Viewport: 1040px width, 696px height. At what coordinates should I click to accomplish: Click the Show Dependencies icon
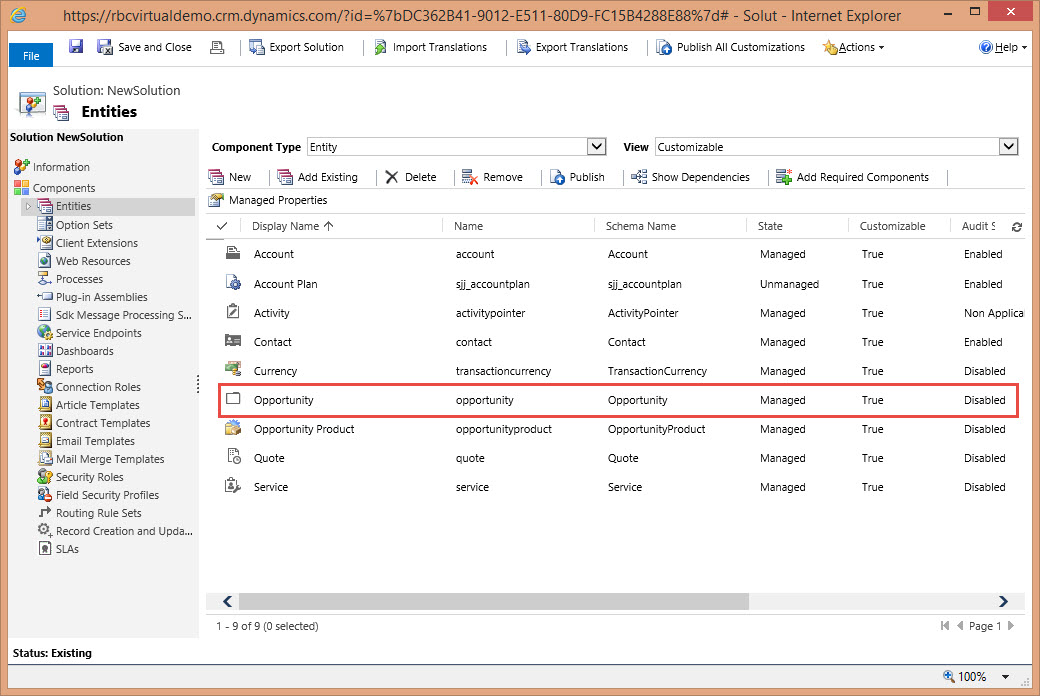(639, 177)
